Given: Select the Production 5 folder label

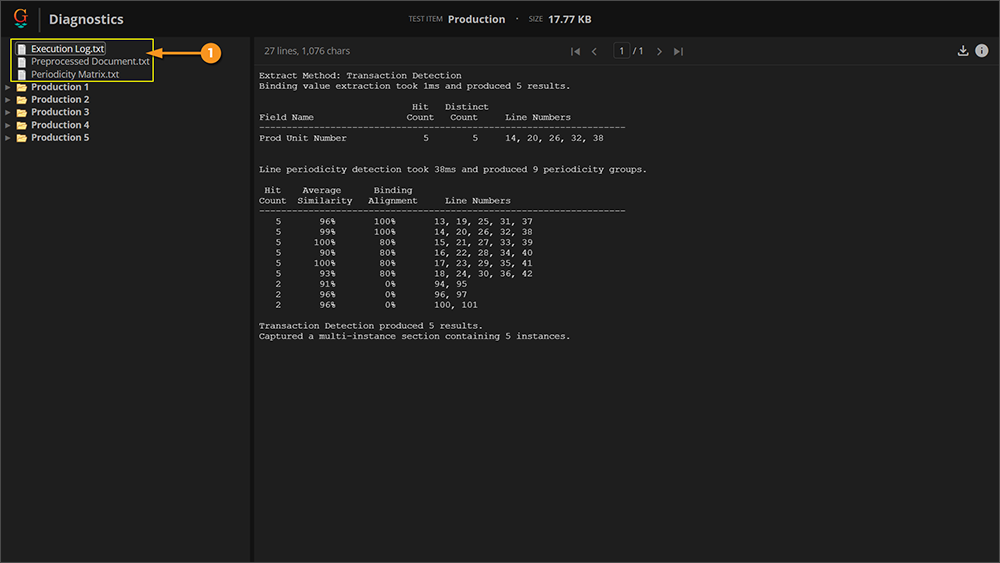Looking at the screenshot, I should click(x=59, y=138).
